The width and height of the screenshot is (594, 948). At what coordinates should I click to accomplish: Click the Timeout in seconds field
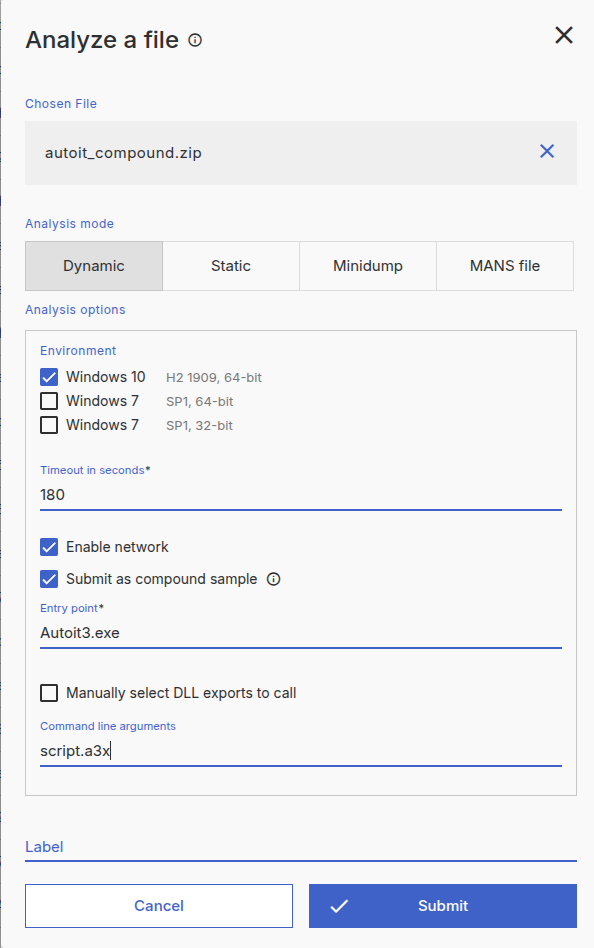coord(301,495)
